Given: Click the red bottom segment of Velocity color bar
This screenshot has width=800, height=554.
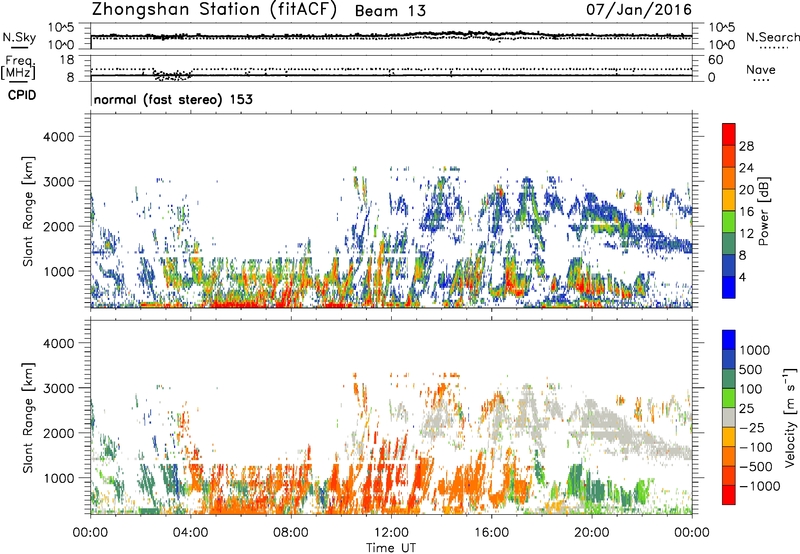Looking at the screenshot, I should pyautogui.click(x=729, y=495).
